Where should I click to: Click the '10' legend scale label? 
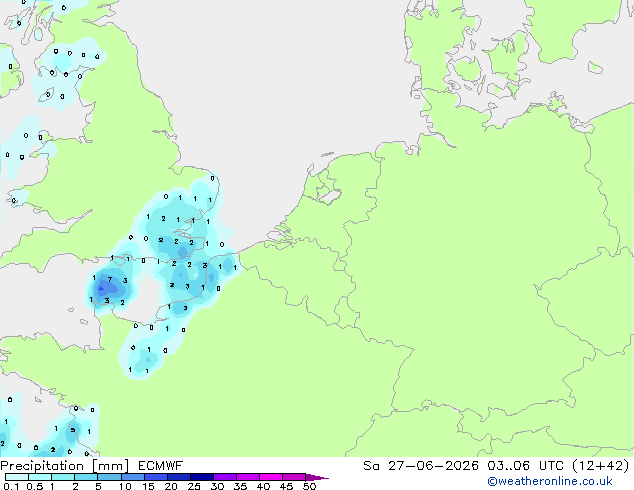pos(125,486)
